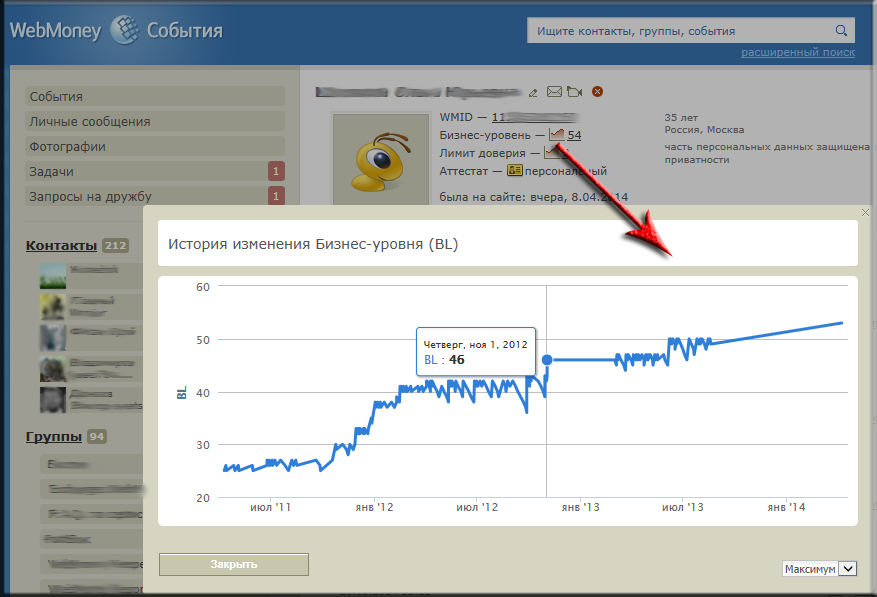Image resolution: width=877 pixels, height=597 pixels.
Task: Click the Аттестат label
Action: (x=464, y=171)
